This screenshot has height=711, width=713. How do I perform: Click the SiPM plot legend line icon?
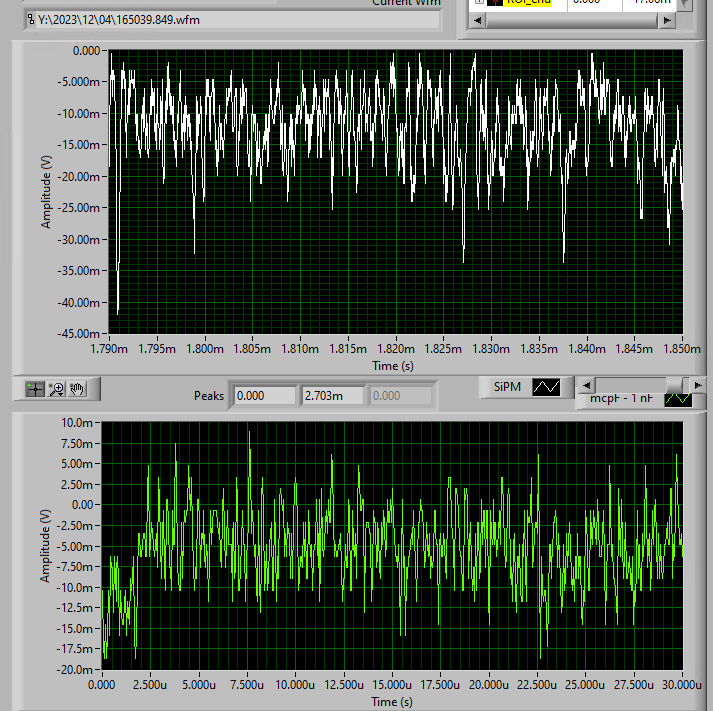(547, 386)
